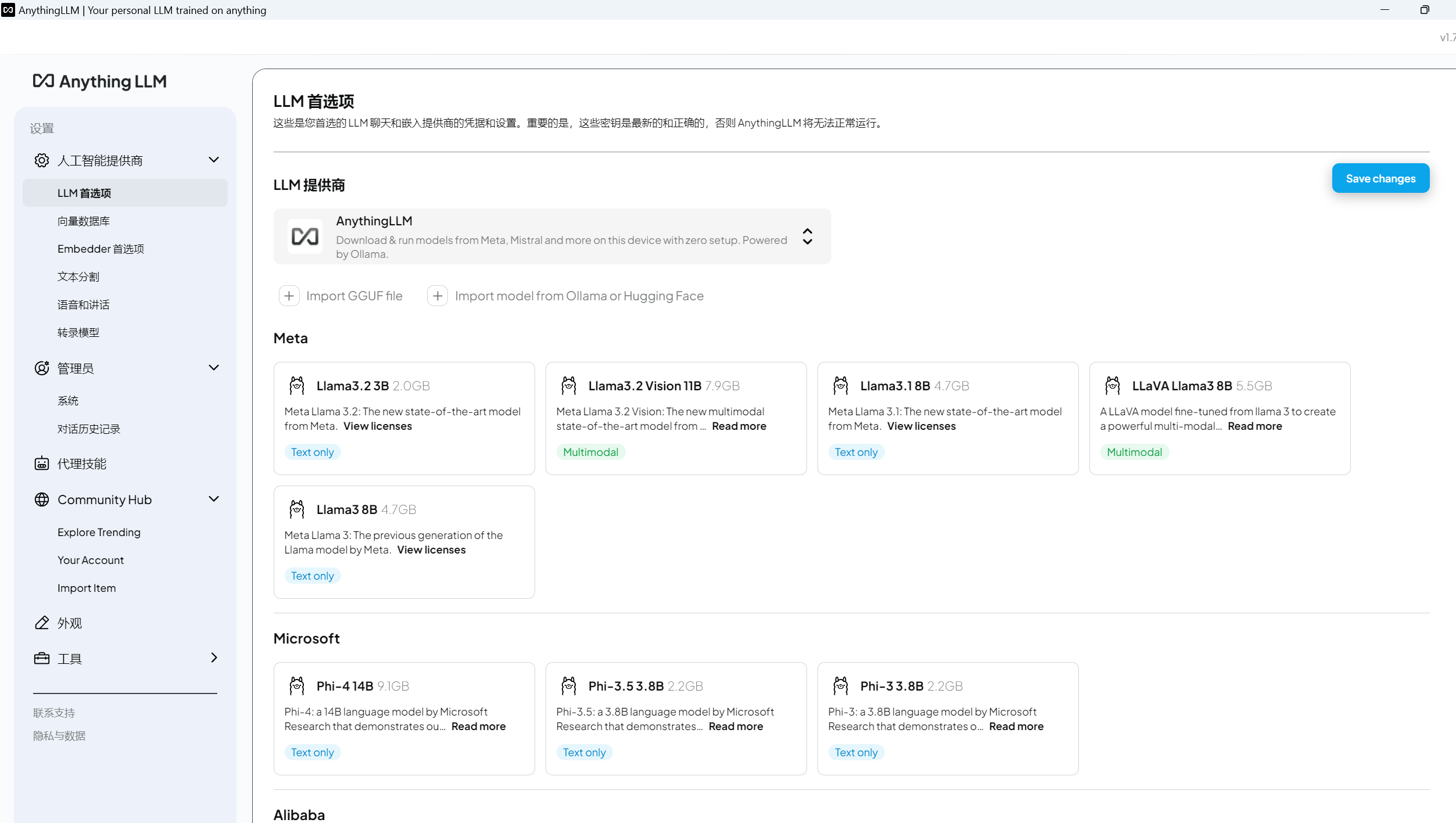Viewport: 1456px width, 823px height.
Task: Open 语音和讲话 settings
Action: tap(84, 304)
